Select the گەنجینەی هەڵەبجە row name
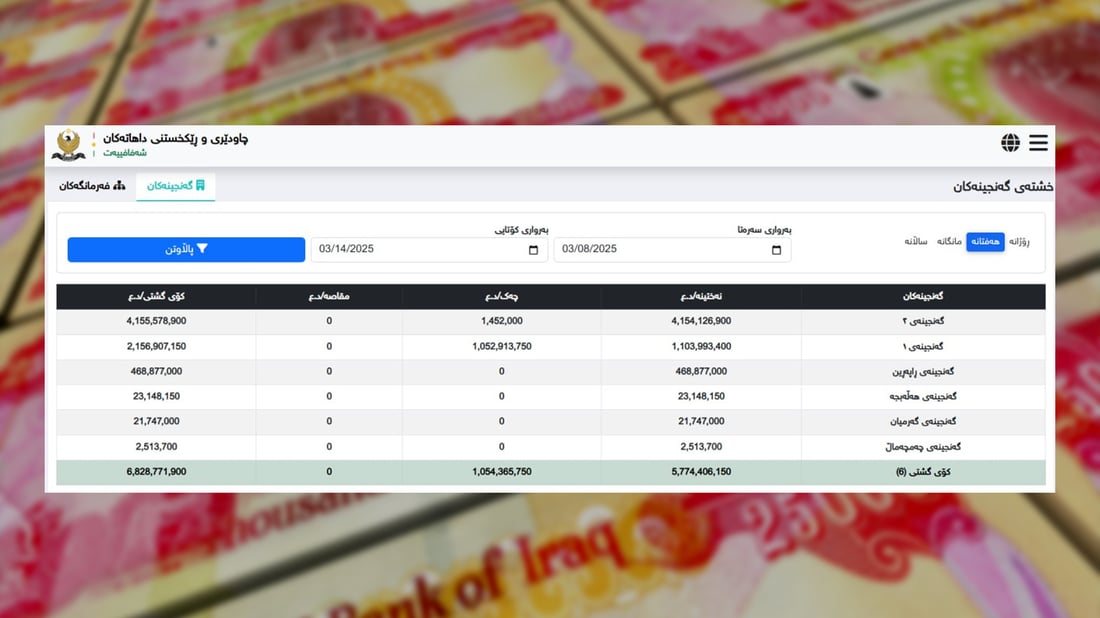This screenshot has width=1100, height=618. (923, 396)
